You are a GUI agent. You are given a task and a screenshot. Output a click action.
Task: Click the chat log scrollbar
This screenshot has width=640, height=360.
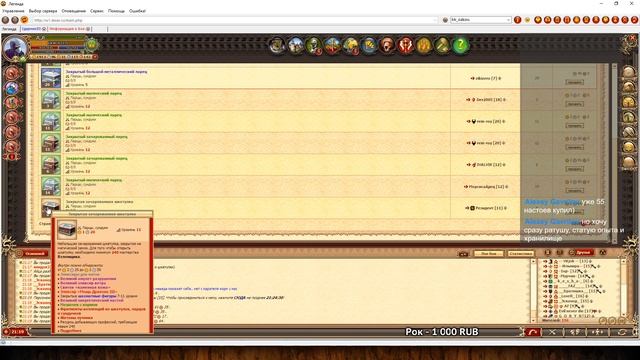532,291
